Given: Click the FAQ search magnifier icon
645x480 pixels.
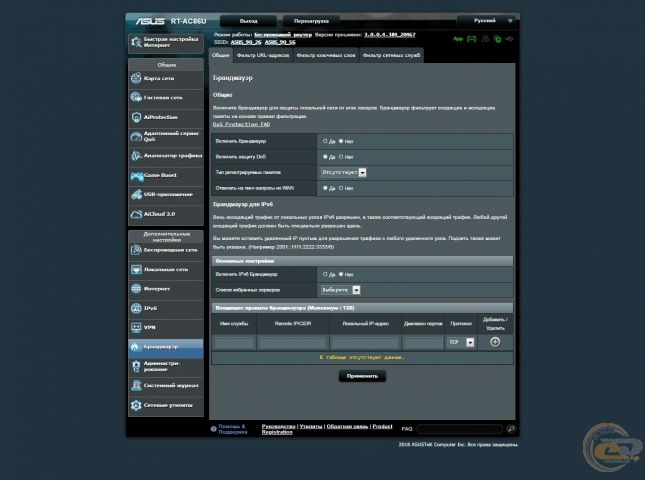Looking at the screenshot, I should 511,429.
